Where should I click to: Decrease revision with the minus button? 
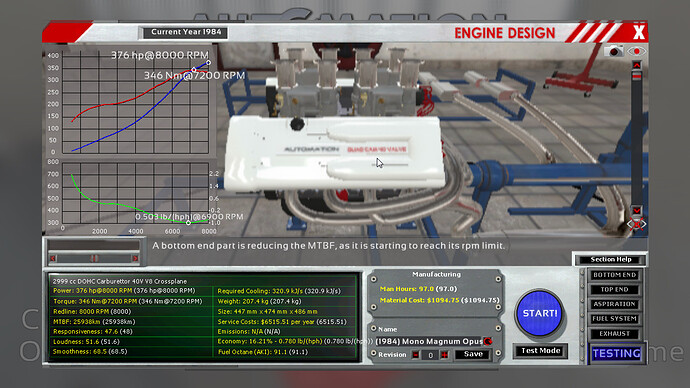click(x=415, y=355)
